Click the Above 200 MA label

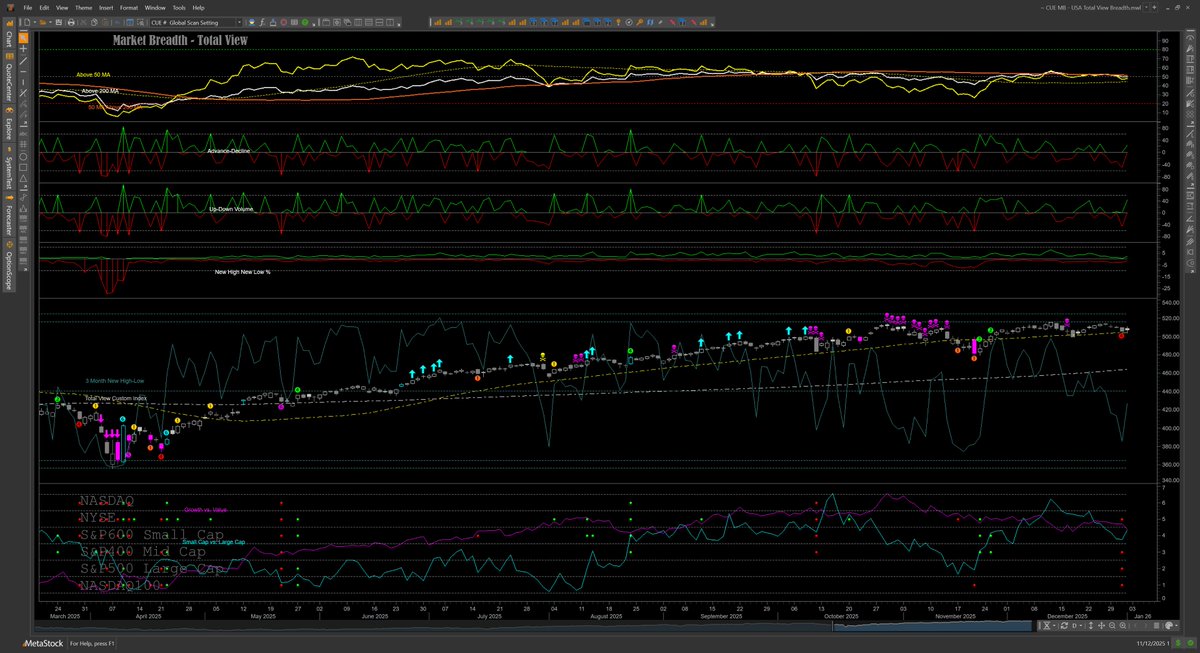coord(100,91)
